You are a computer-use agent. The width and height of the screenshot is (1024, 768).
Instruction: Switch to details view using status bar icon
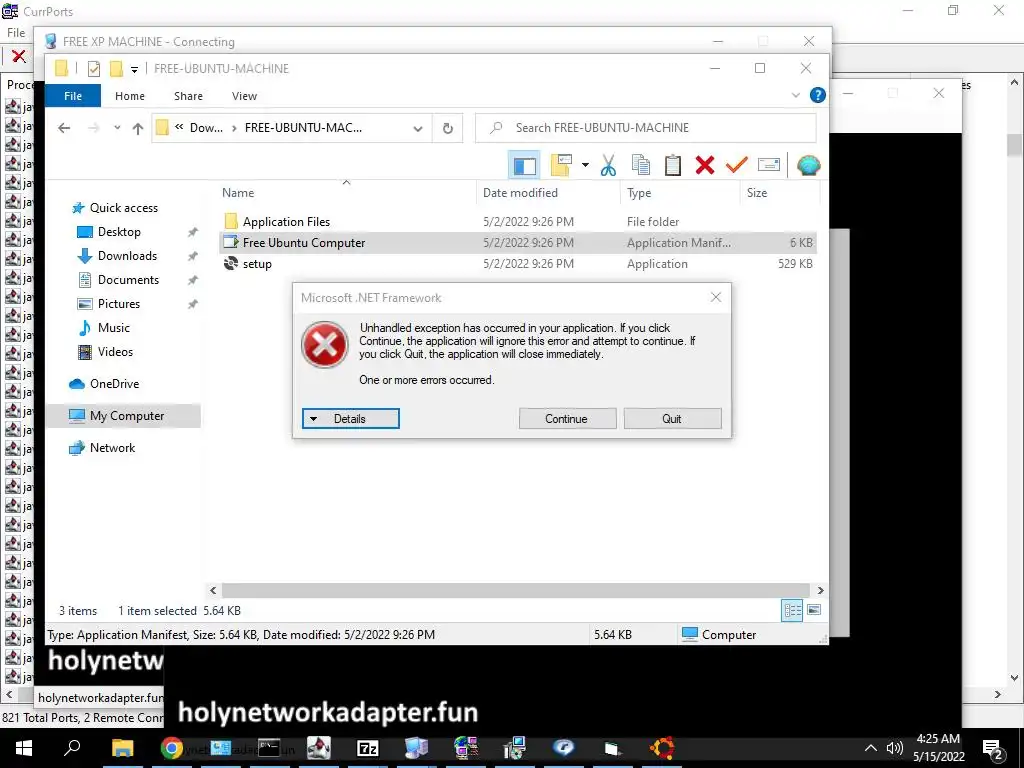(792, 611)
